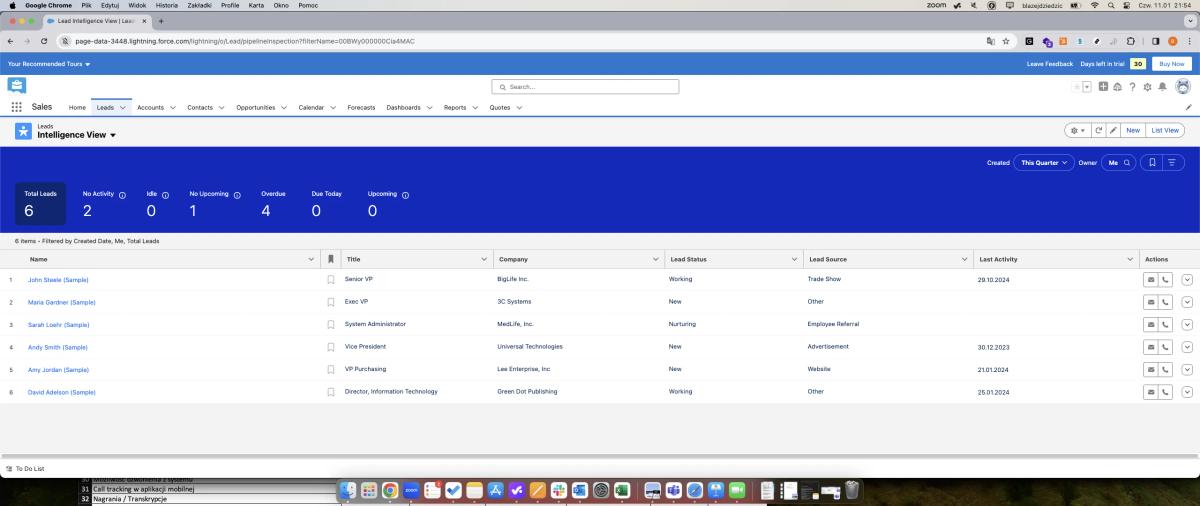Open the list view settings gear dropdown
The width and height of the screenshot is (1200, 506).
coord(1077,130)
